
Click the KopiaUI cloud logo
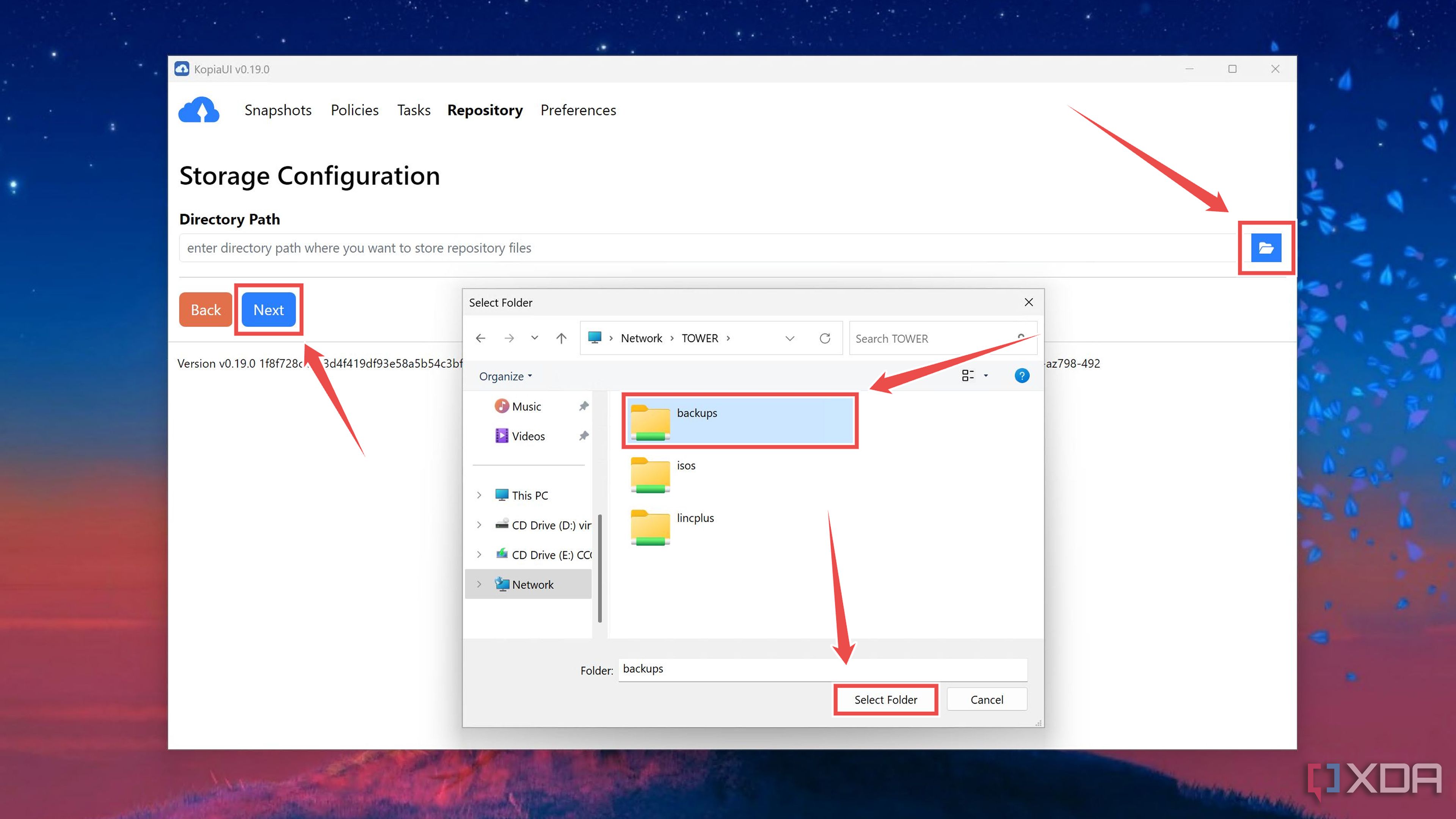[x=198, y=110]
